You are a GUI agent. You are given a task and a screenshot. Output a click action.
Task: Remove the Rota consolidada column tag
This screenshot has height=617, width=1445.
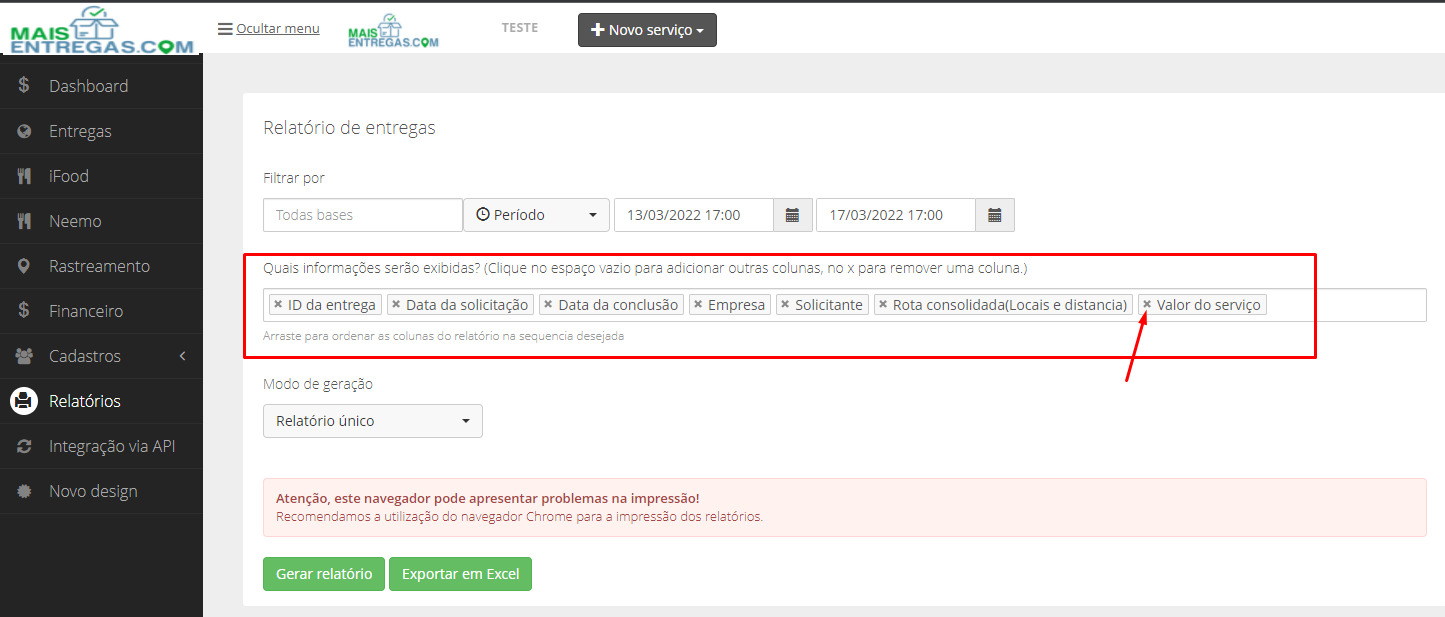coord(883,304)
